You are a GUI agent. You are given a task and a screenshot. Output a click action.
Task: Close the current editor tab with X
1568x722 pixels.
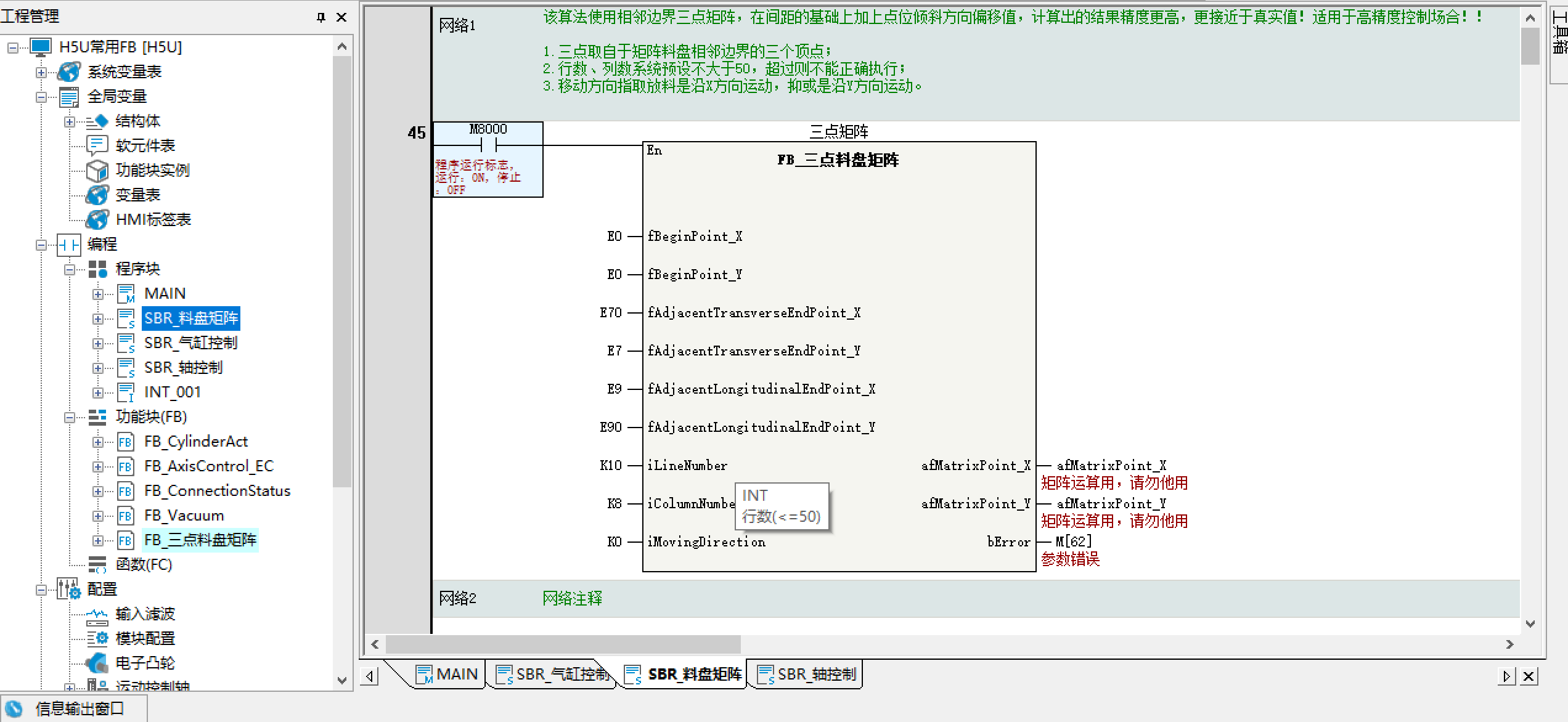click(x=1529, y=676)
